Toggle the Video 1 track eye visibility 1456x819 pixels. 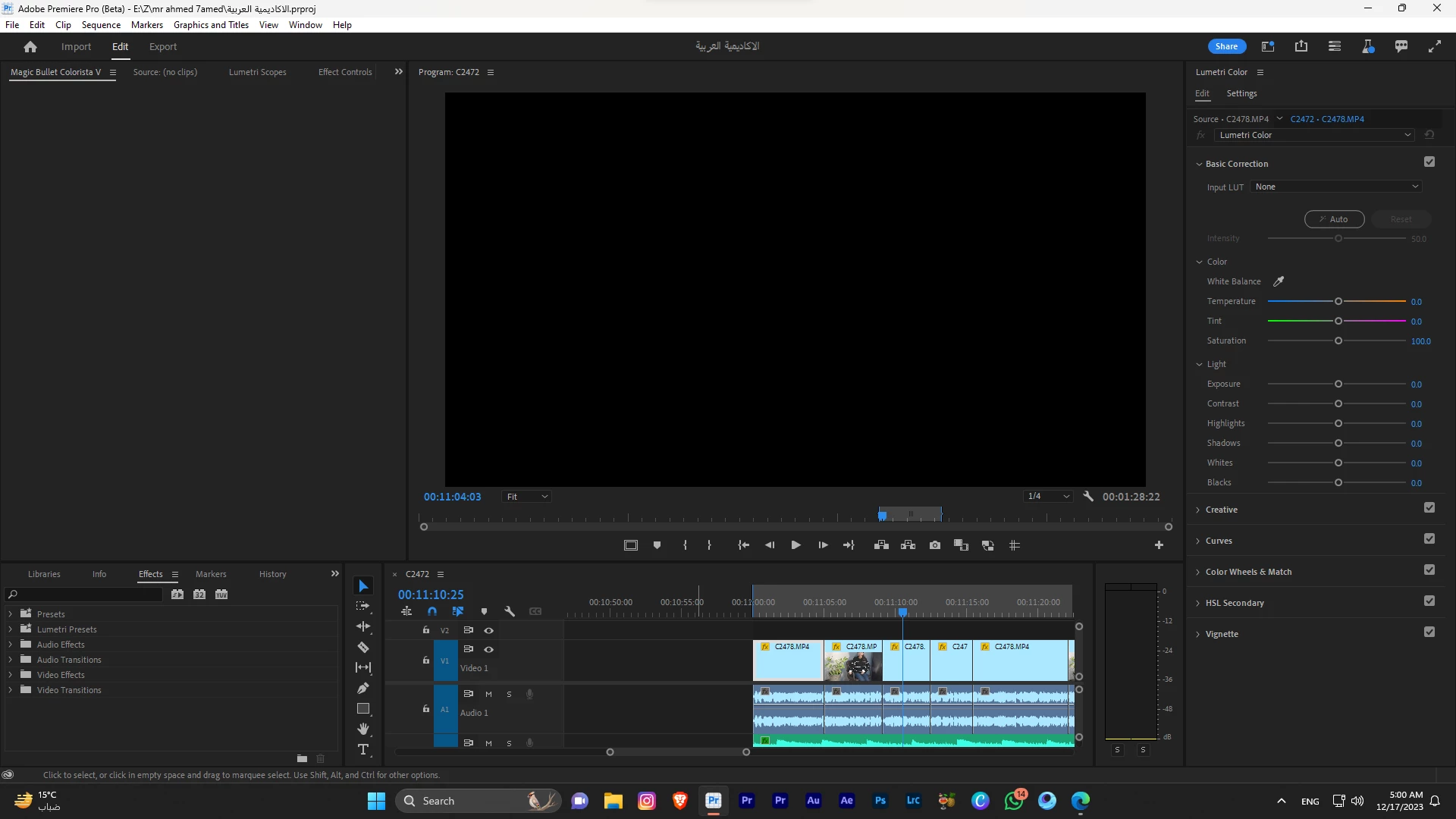click(489, 650)
